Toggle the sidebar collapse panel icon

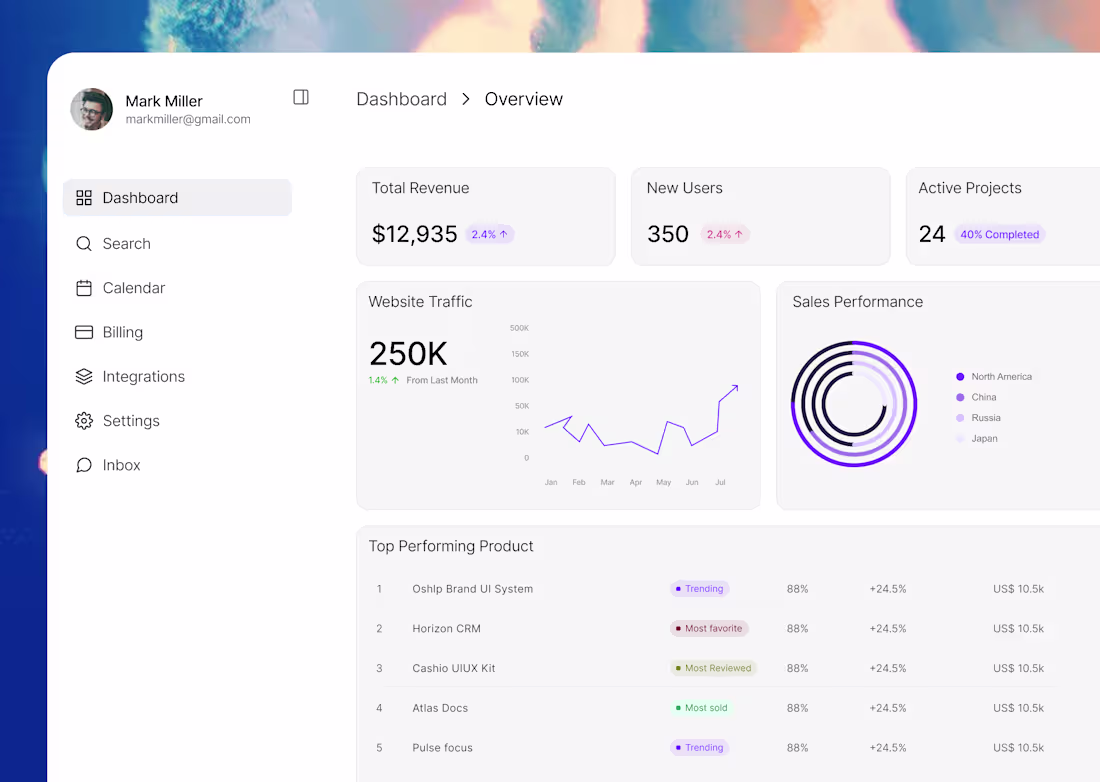click(301, 97)
